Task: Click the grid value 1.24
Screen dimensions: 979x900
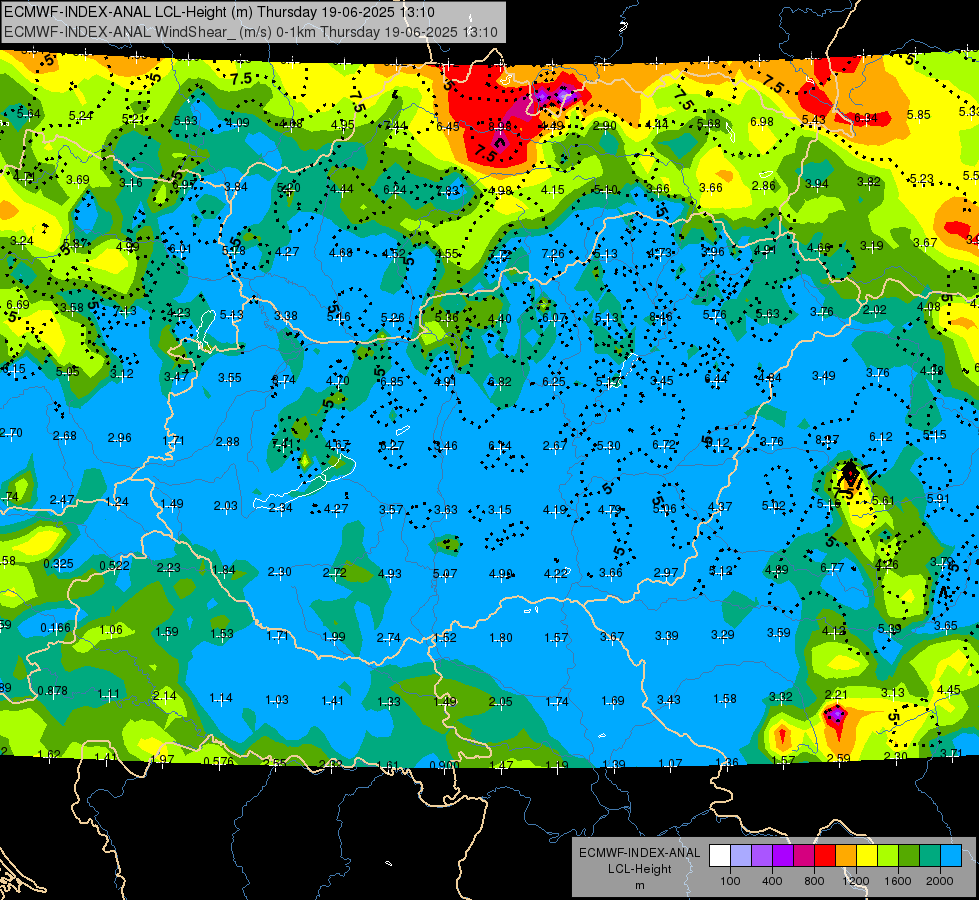Action: [117, 502]
